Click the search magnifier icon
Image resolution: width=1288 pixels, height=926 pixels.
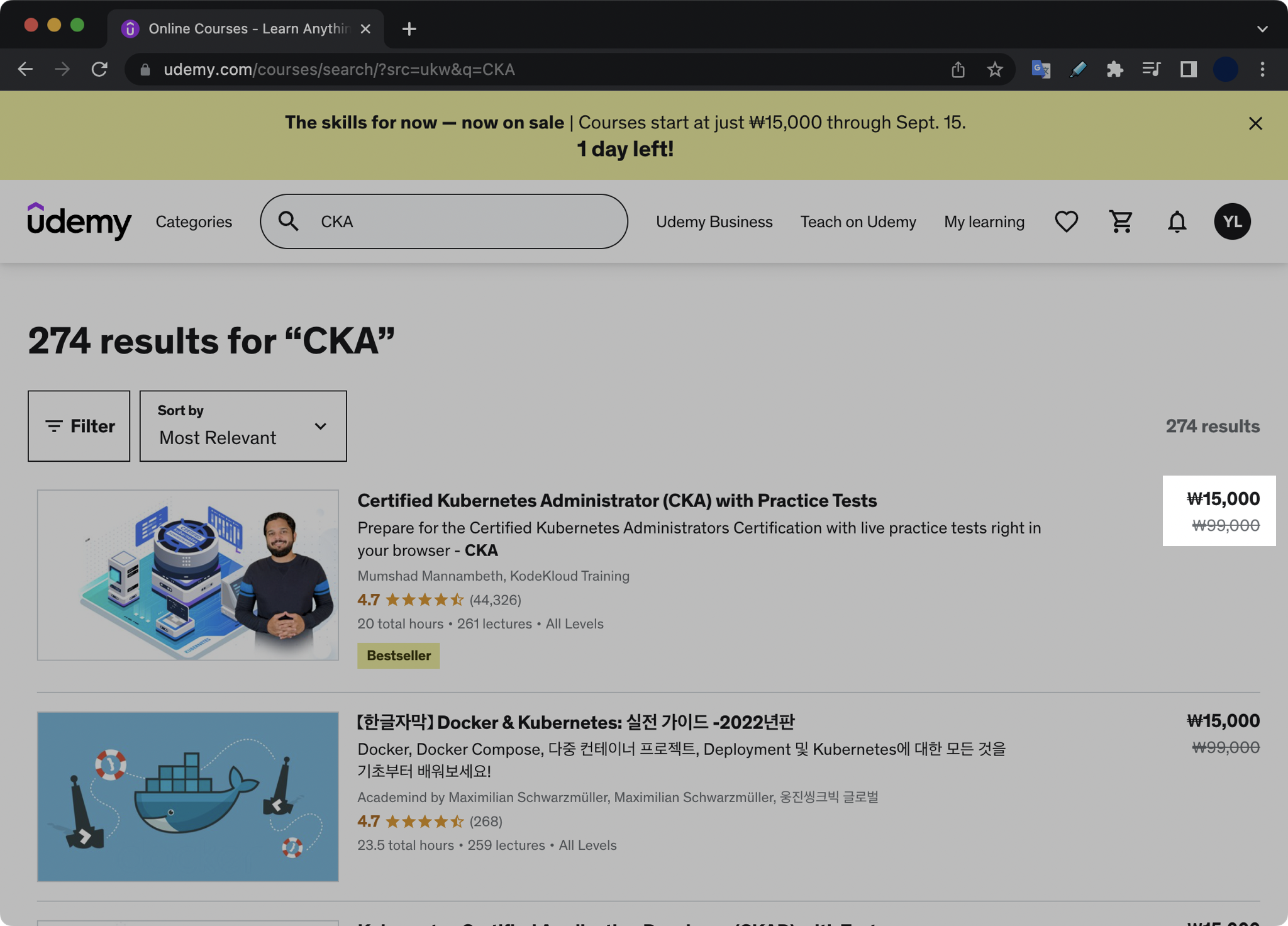pos(289,221)
